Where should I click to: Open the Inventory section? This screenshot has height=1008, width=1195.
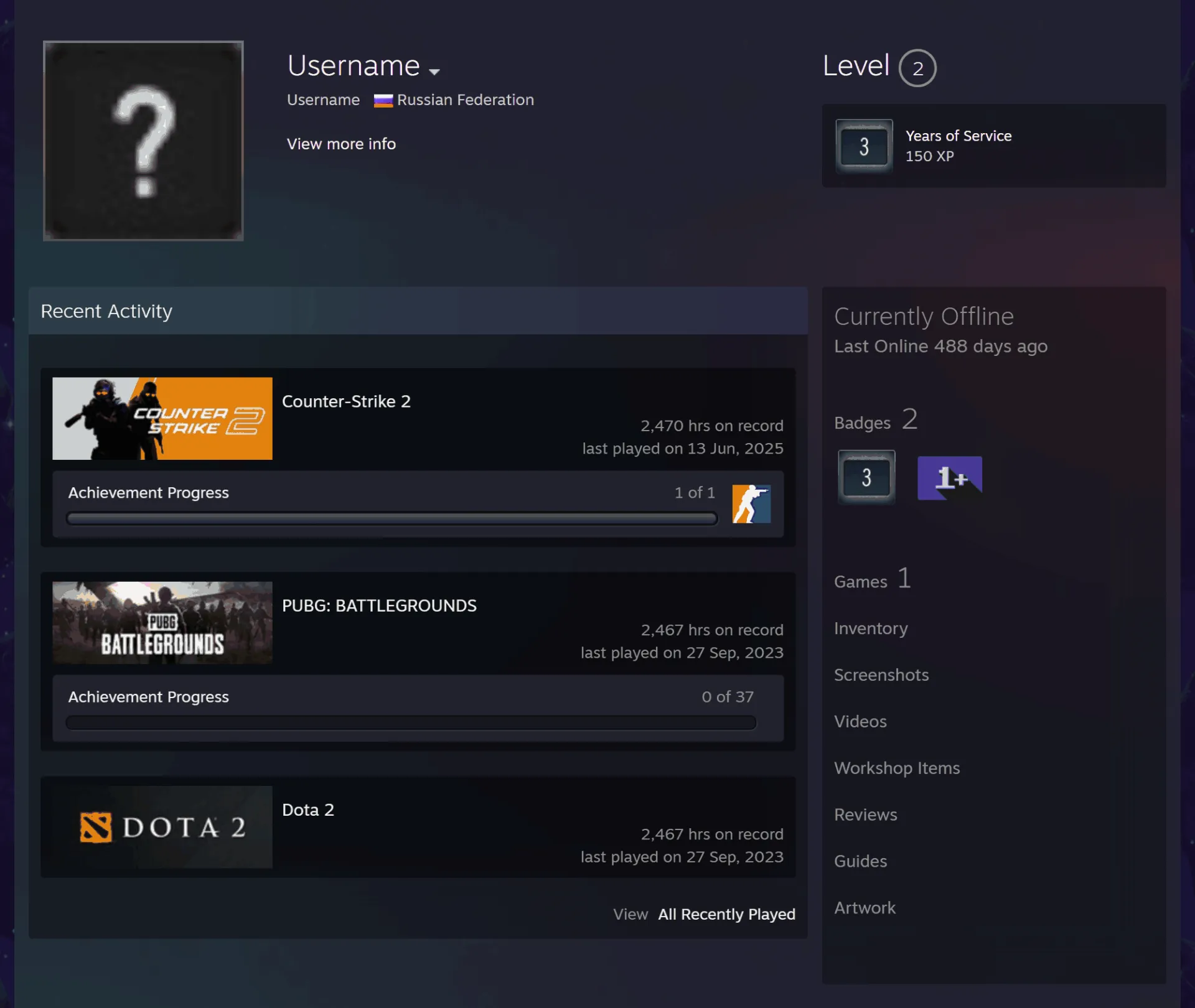coord(871,628)
